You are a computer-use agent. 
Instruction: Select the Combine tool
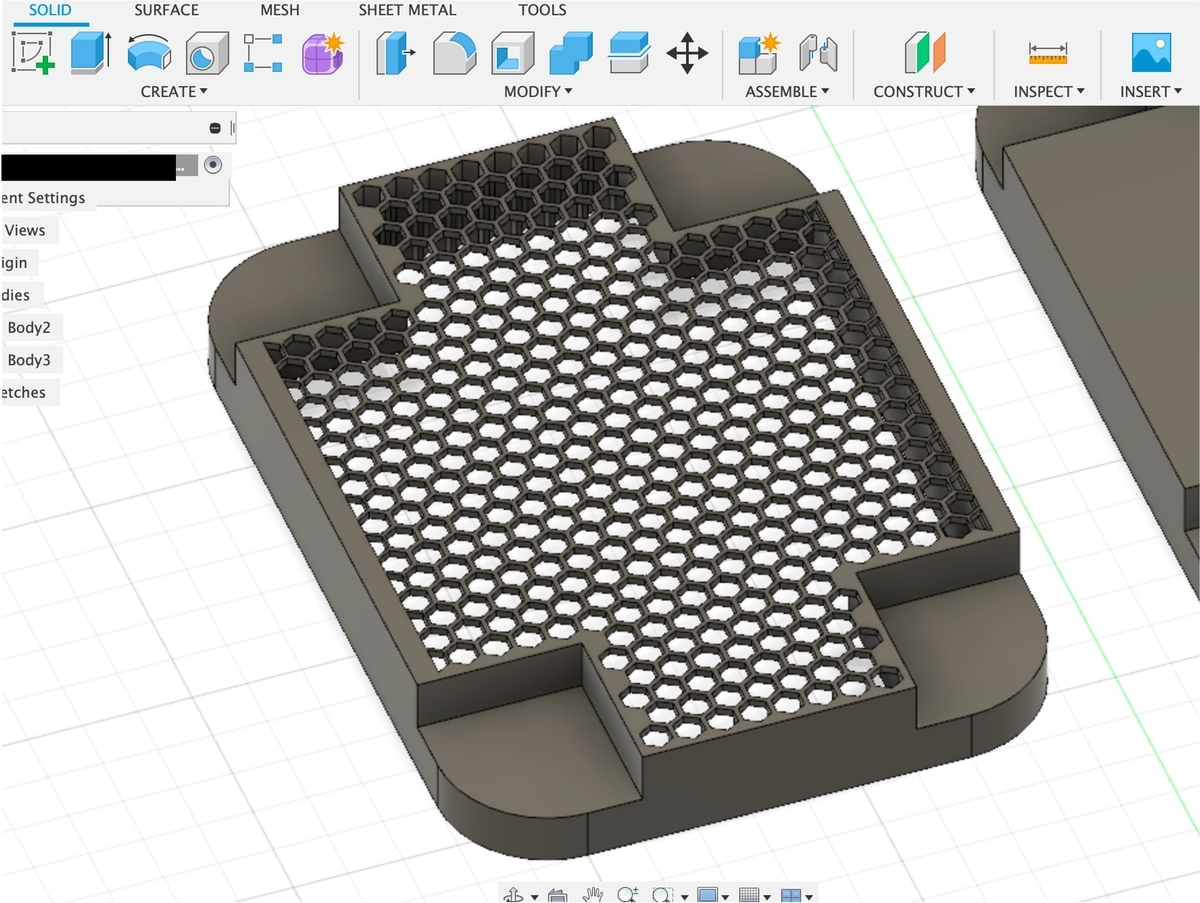pyautogui.click(x=571, y=52)
